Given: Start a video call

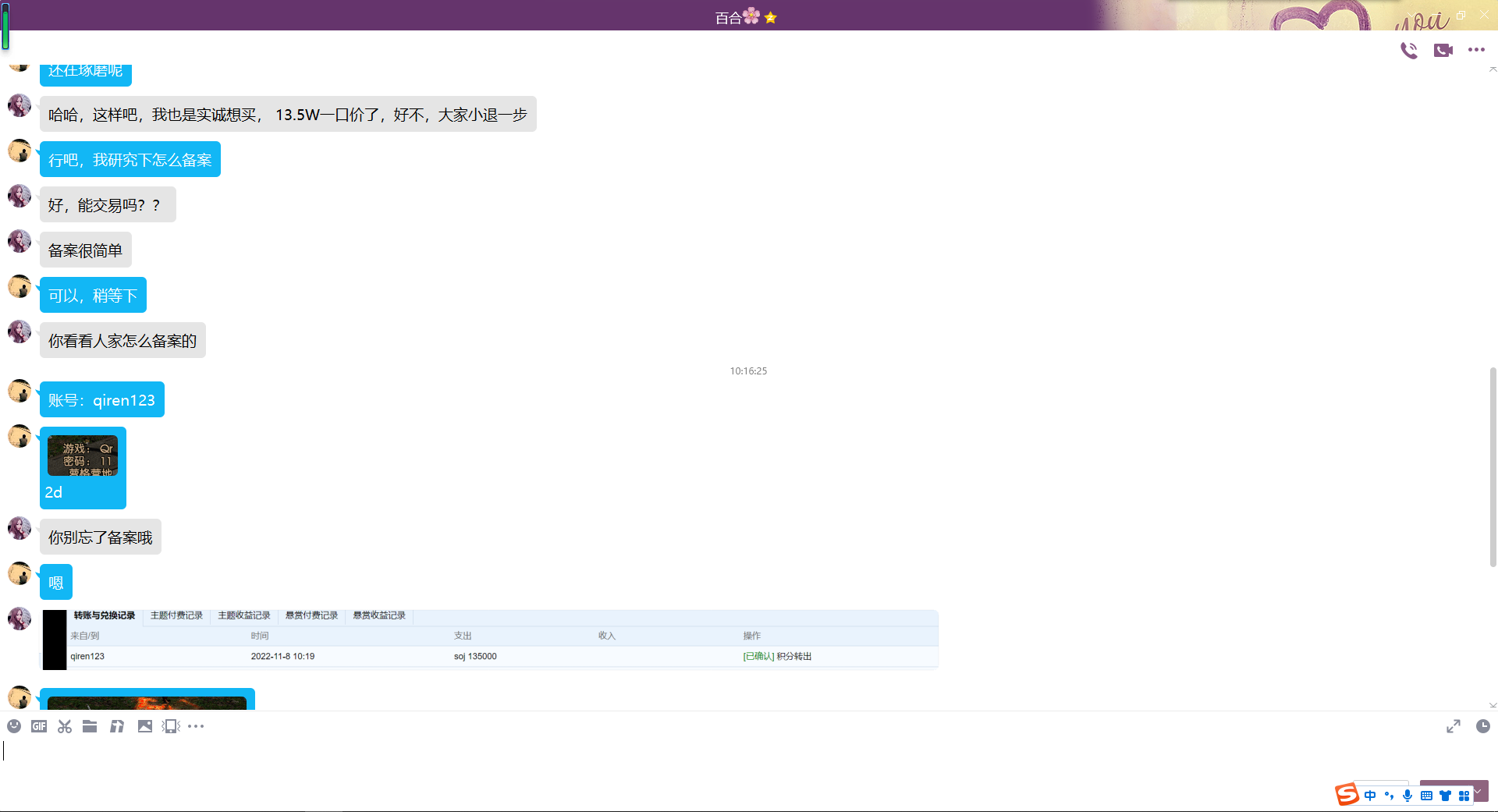Looking at the screenshot, I should click(x=1443, y=51).
